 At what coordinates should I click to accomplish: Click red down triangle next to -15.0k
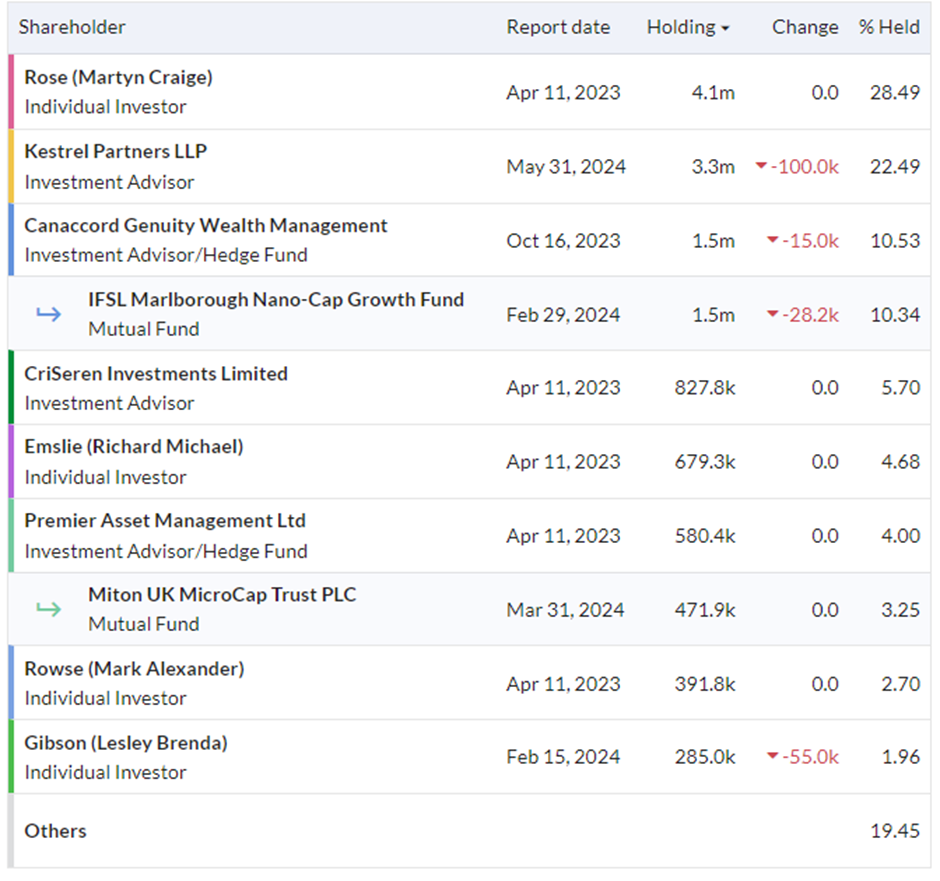point(773,240)
